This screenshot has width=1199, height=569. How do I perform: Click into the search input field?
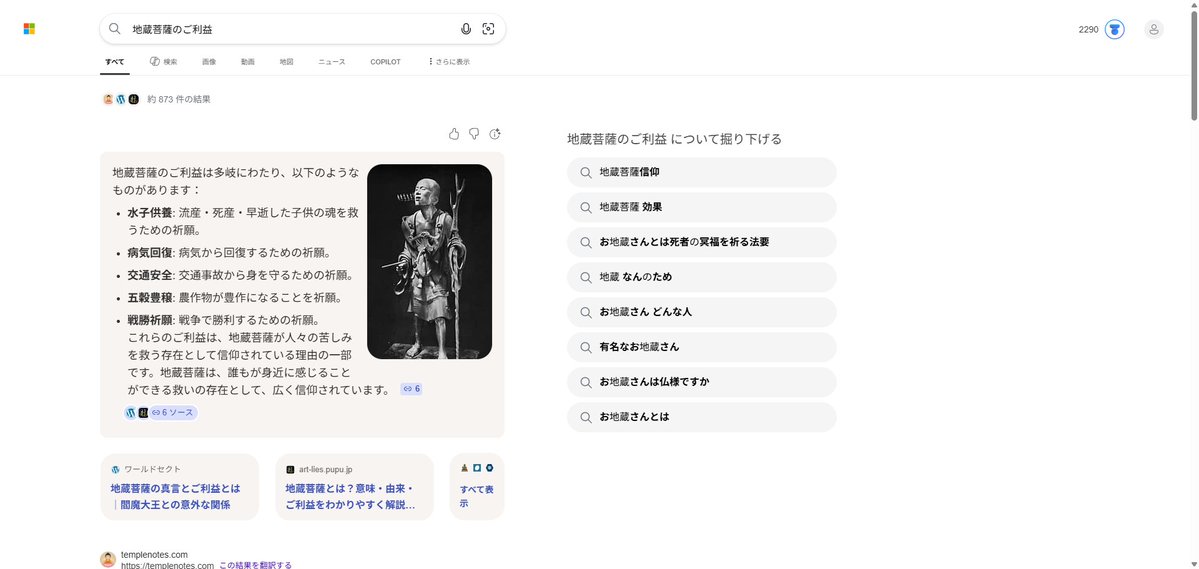pyautogui.click(x=290, y=29)
